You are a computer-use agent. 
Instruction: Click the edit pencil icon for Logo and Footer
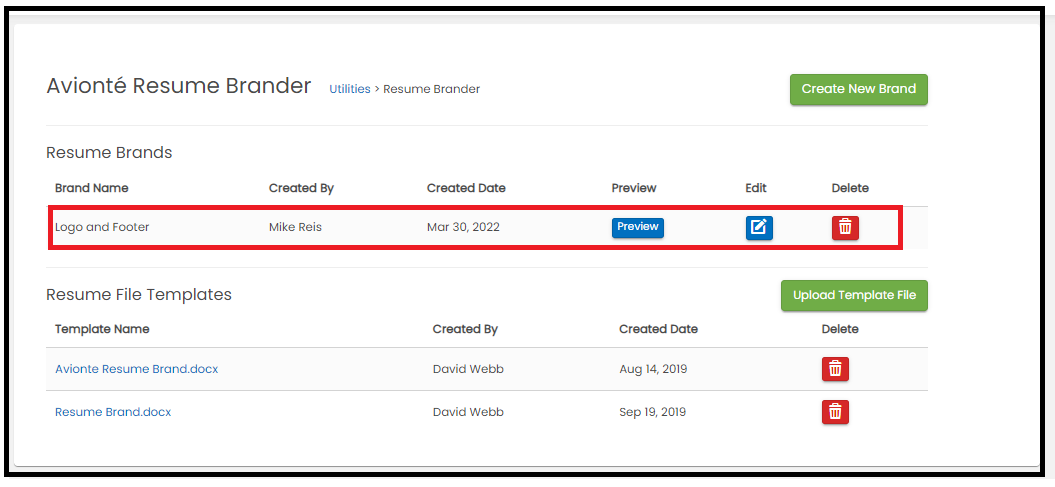[759, 228]
